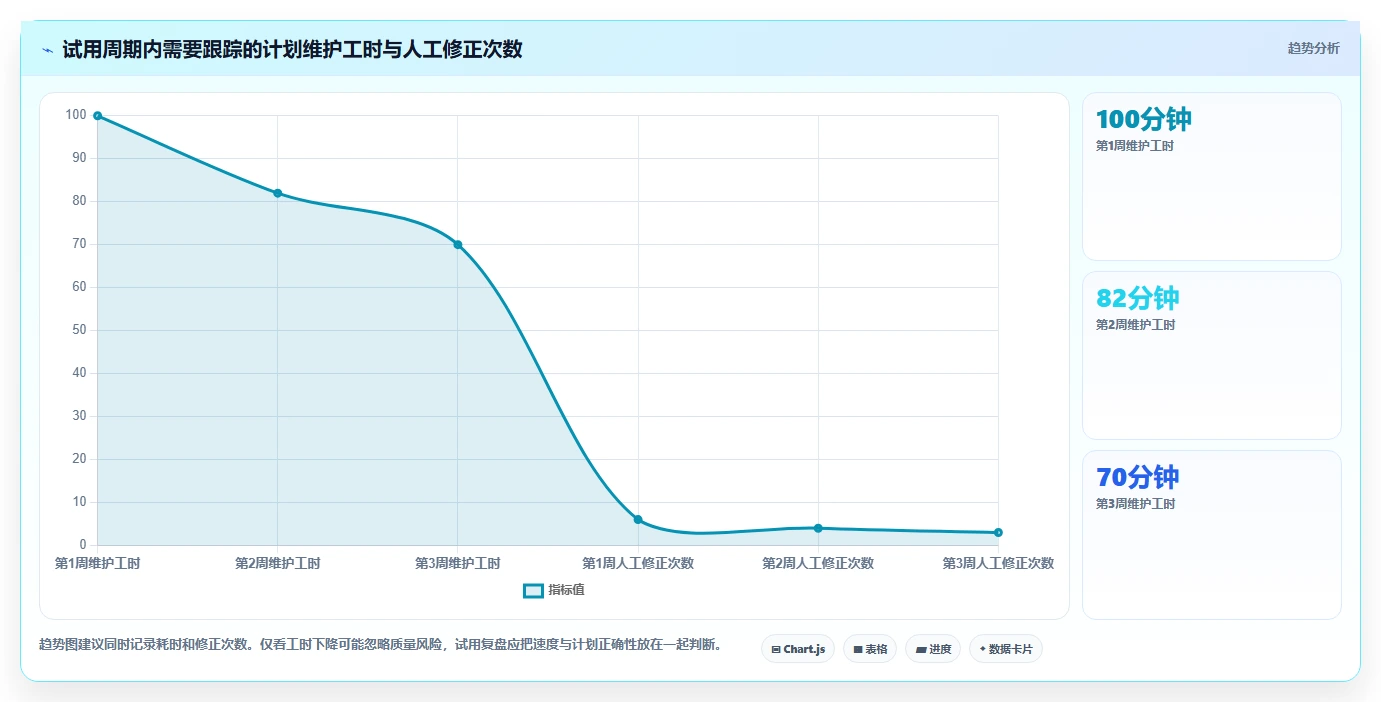Click the card caption 第1周维护工时
Screen dimensions: 1381x702
click(x=1135, y=146)
